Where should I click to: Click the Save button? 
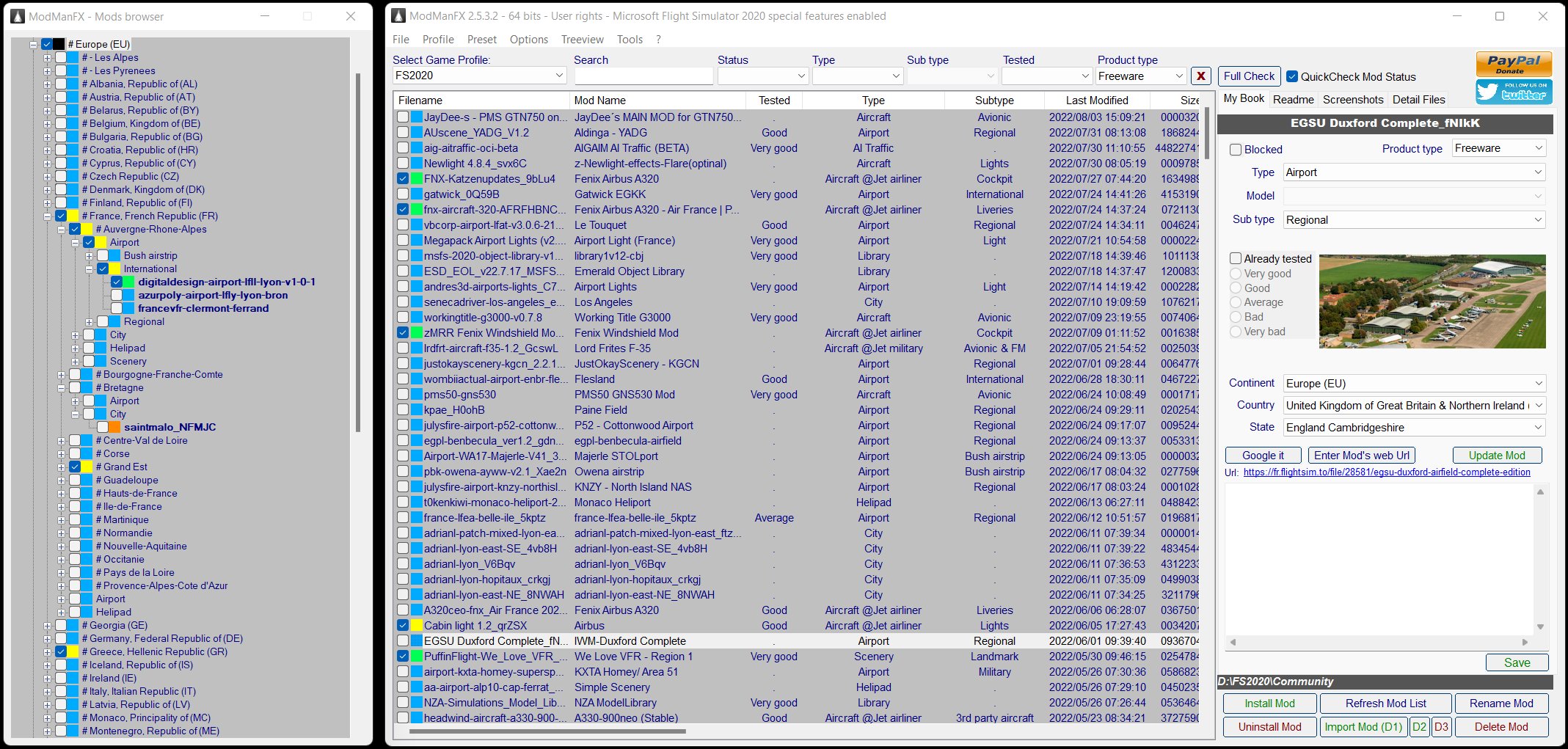1517,662
